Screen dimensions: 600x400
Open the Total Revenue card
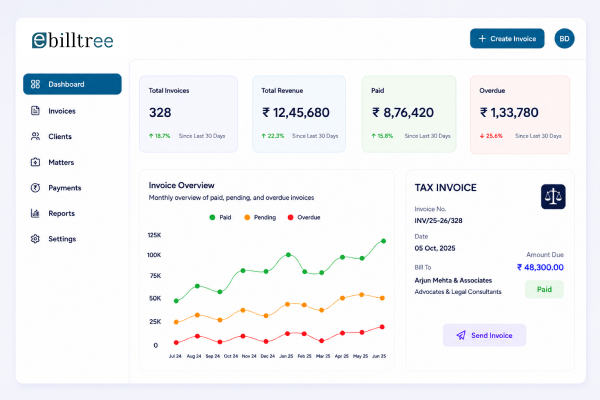click(299, 114)
